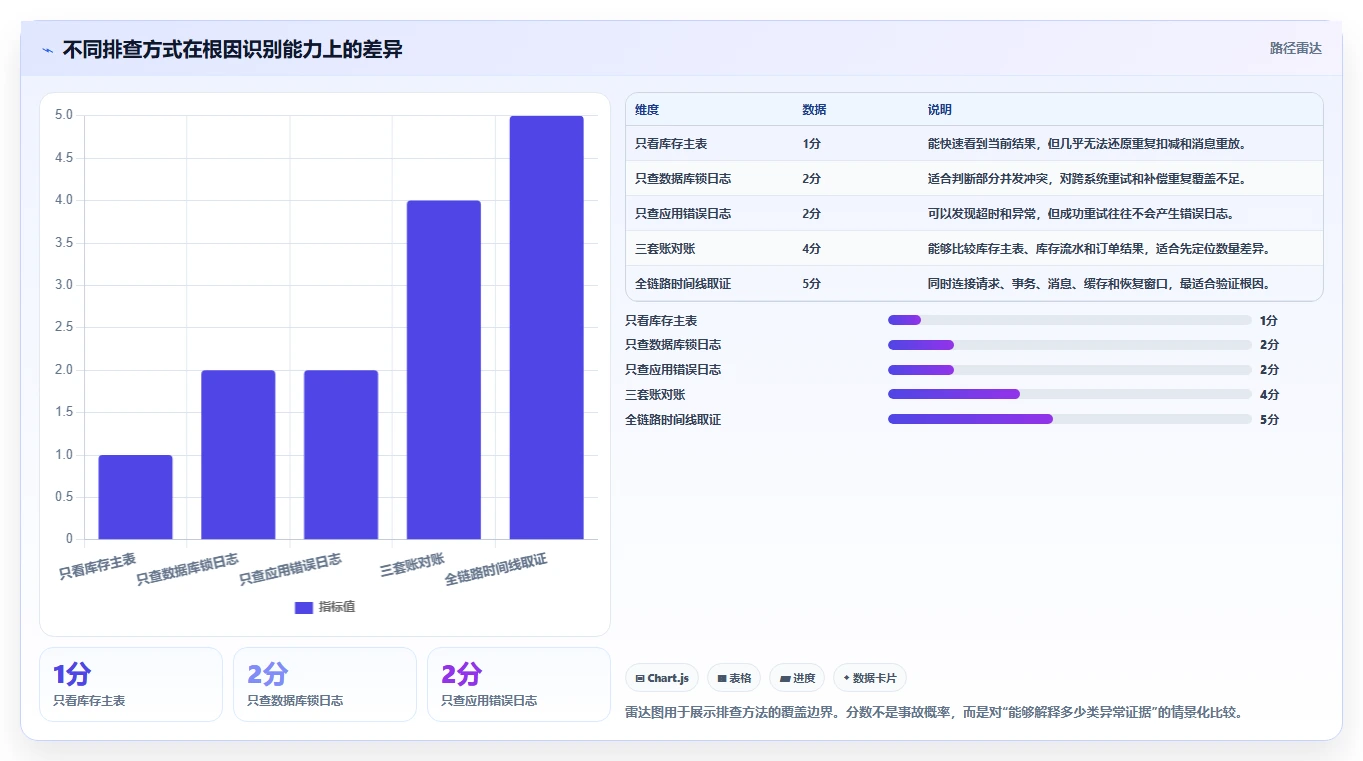Image resolution: width=1363 pixels, height=761 pixels.
Task: Click the 只看库存主表 bar in the chart
Action: click(x=135, y=497)
